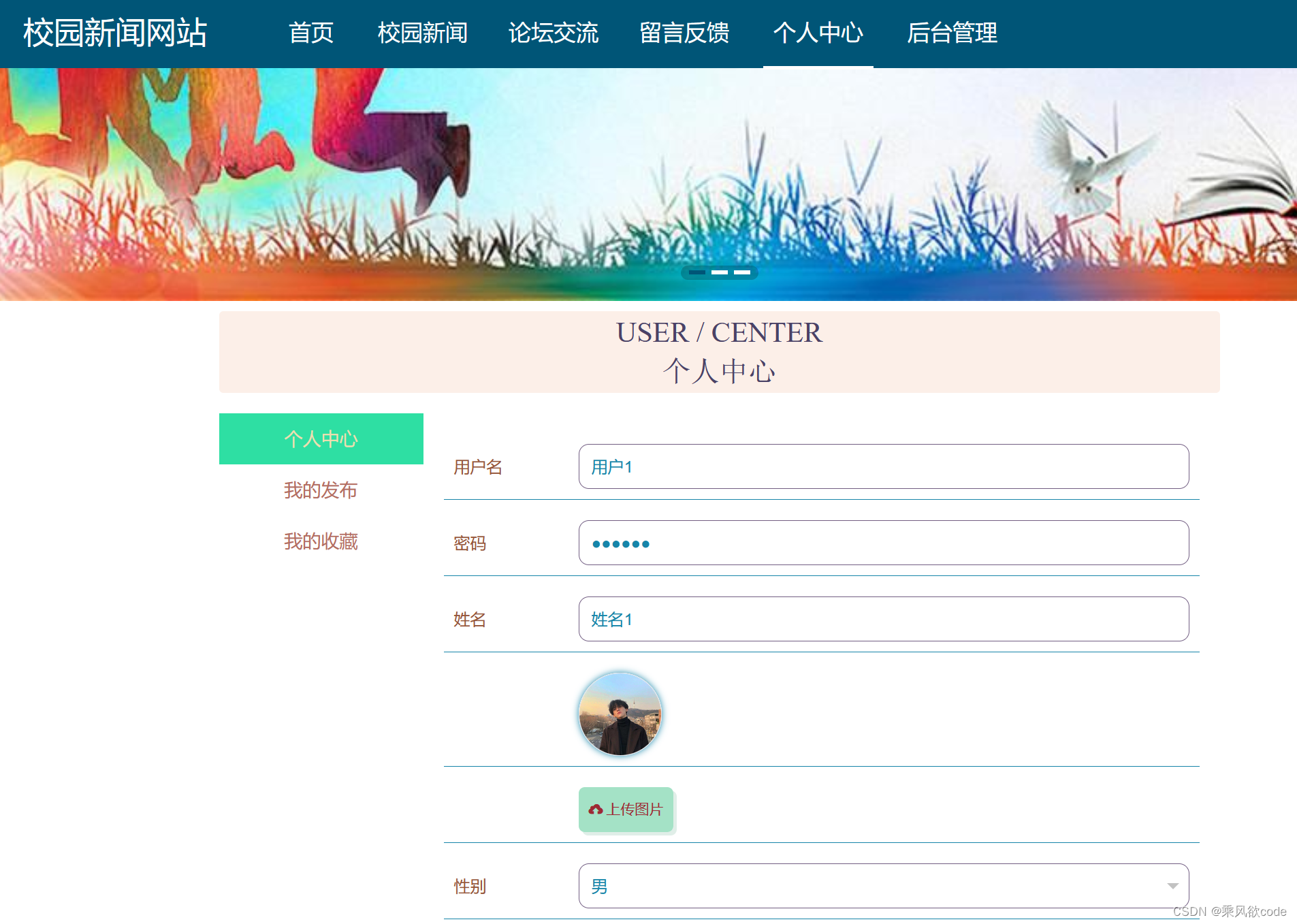Image resolution: width=1297 pixels, height=924 pixels.
Task: Select the 个人中心 sidebar tab
Action: click(x=321, y=439)
